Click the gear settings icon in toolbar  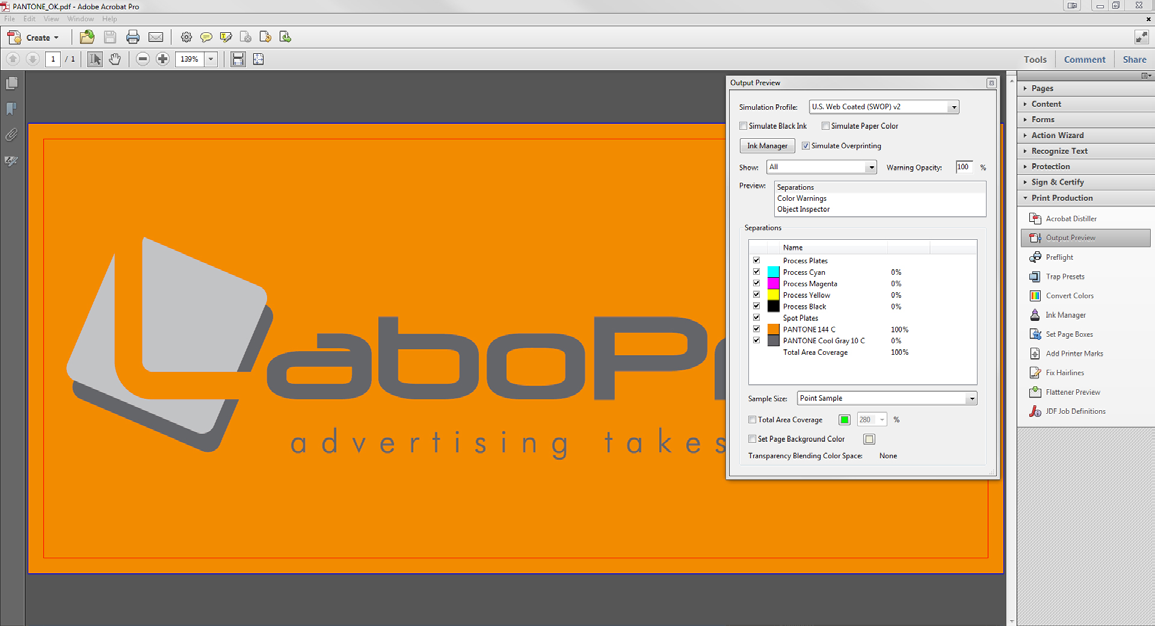tap(186, 37)
